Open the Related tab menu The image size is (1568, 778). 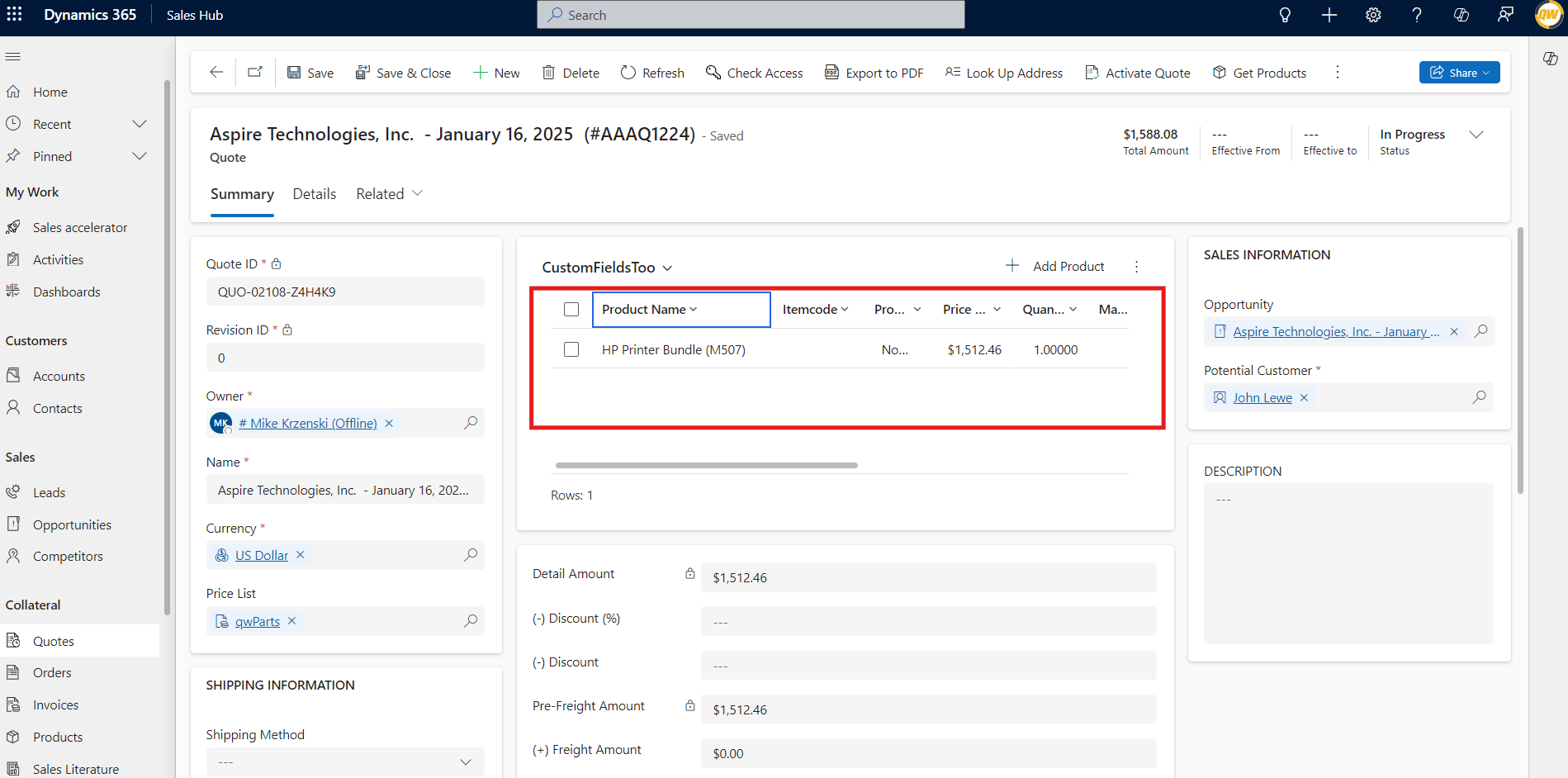click(389, 194)
